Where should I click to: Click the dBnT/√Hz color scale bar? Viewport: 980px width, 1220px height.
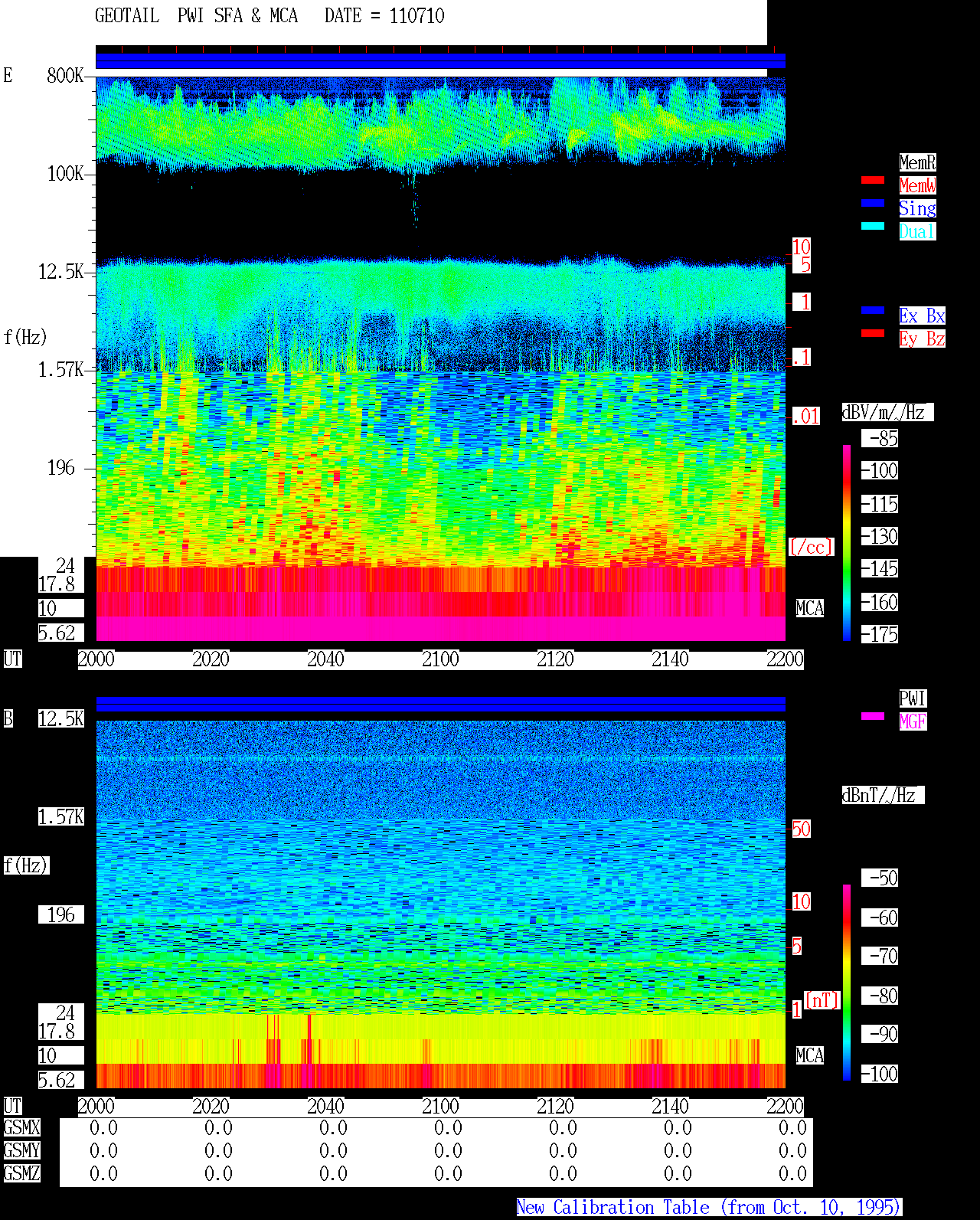click(x=847, y=983)
